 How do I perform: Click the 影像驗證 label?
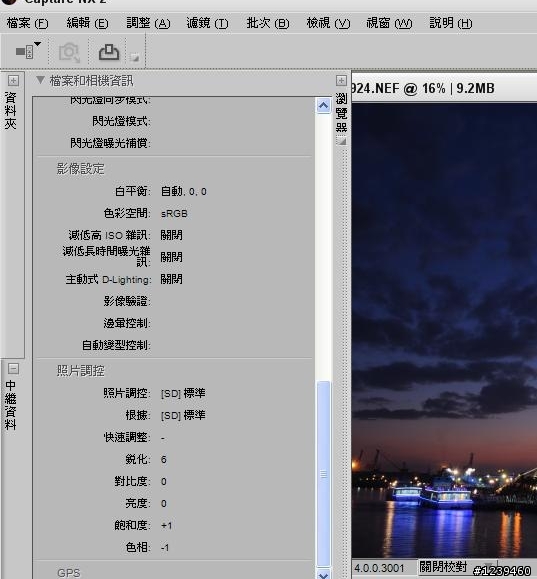pos(127,301)
